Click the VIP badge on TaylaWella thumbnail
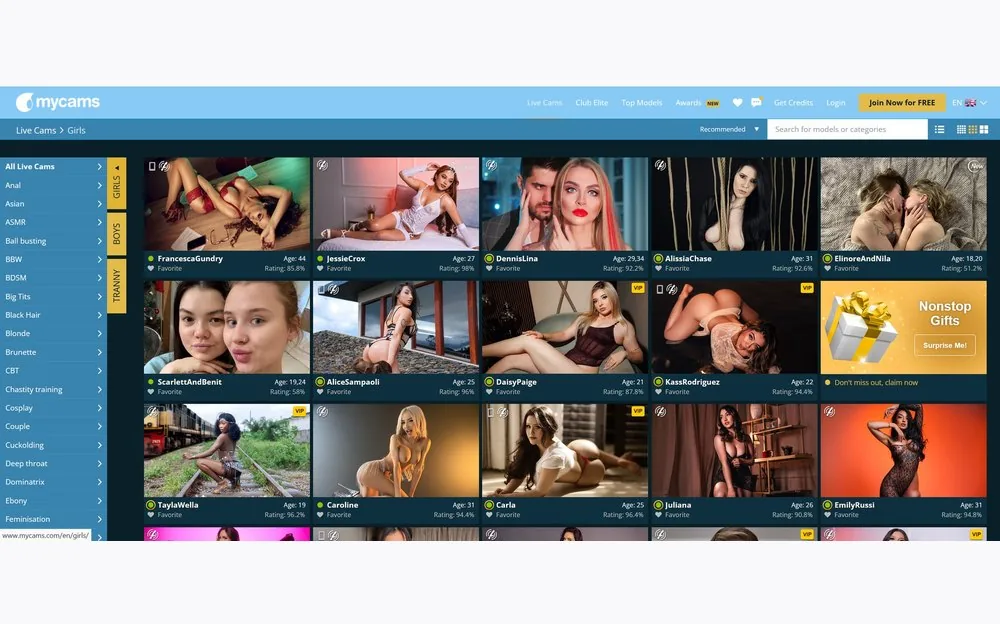 pyautogui.click(x=300, y=412)
